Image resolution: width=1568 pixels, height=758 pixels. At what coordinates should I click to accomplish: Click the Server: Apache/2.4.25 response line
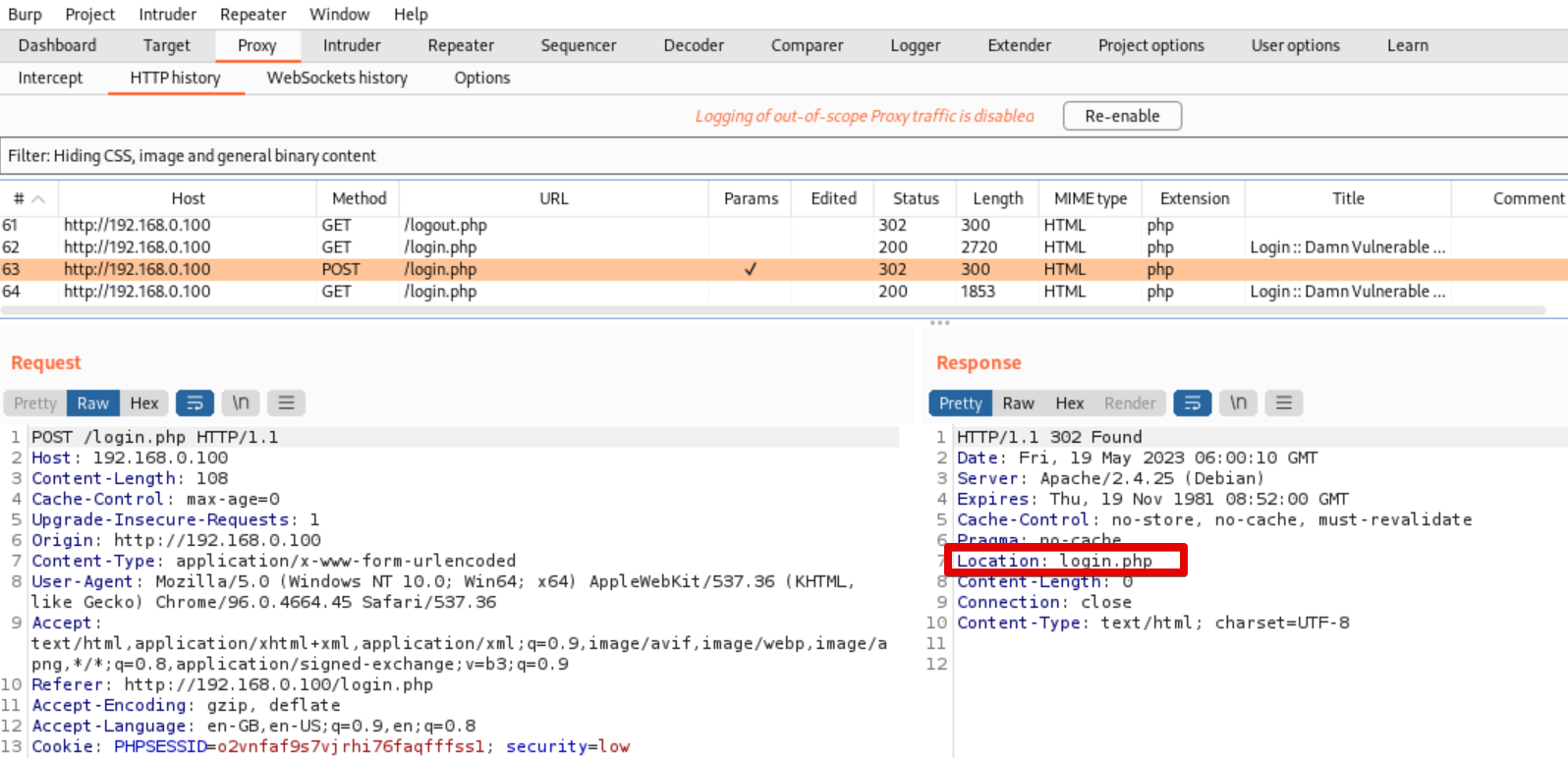point(1110,478)
